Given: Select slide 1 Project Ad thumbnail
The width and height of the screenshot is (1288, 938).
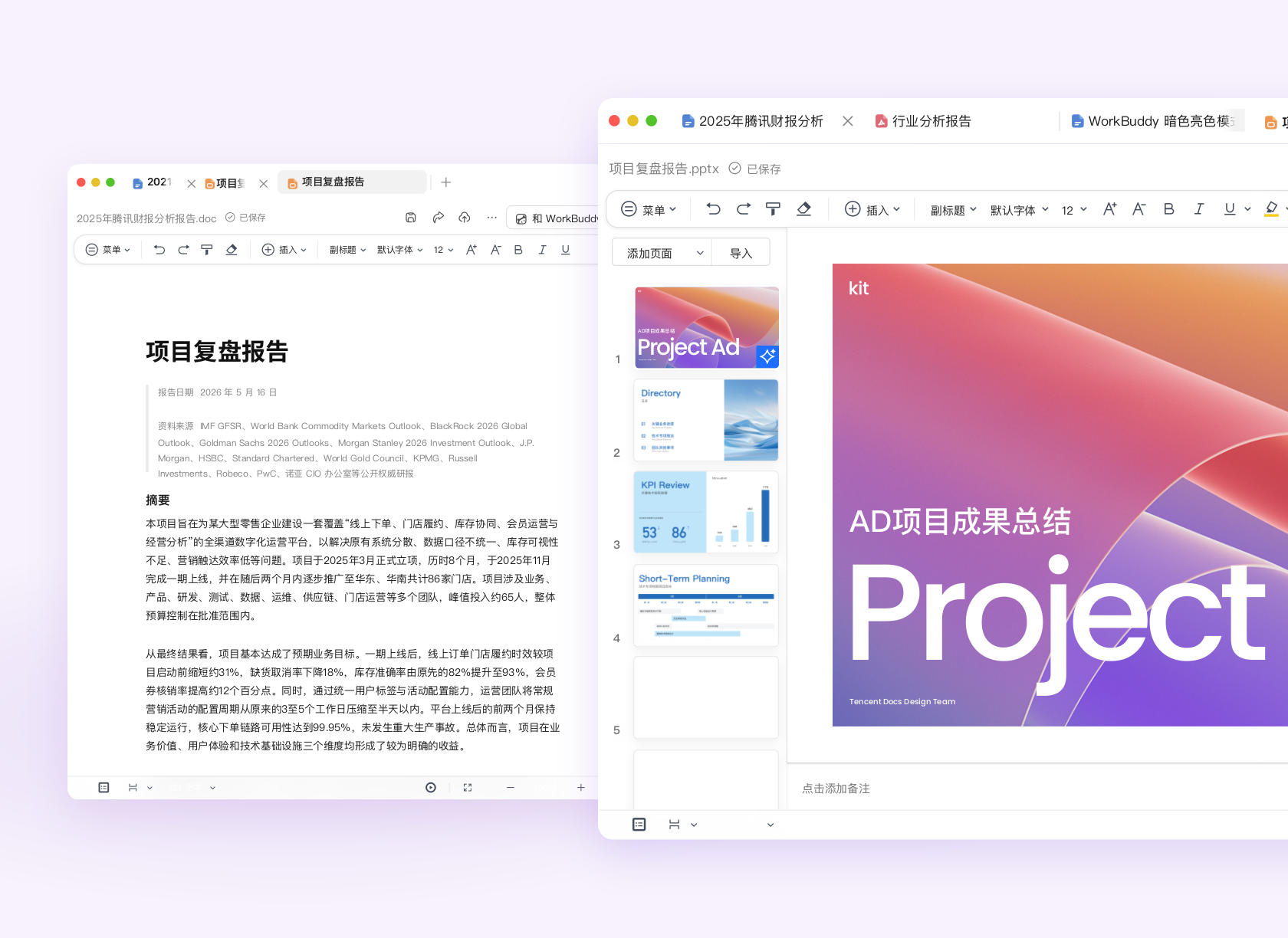Looking at the screenshot, I should pos(706,327).
